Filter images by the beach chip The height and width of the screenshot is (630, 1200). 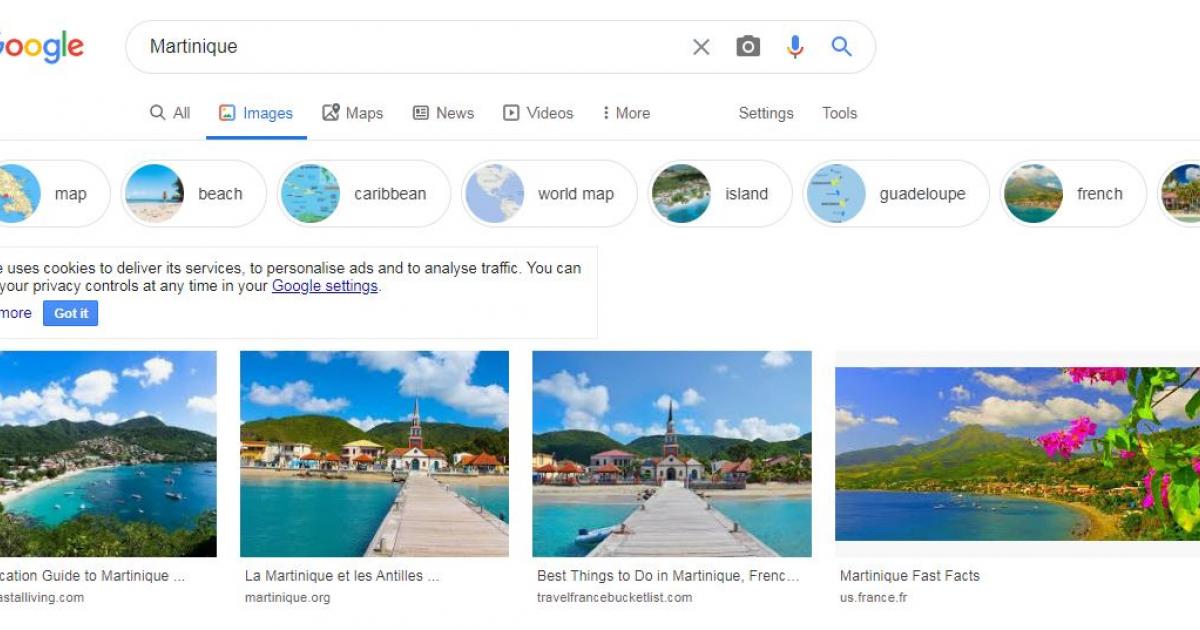pos(194,194)
